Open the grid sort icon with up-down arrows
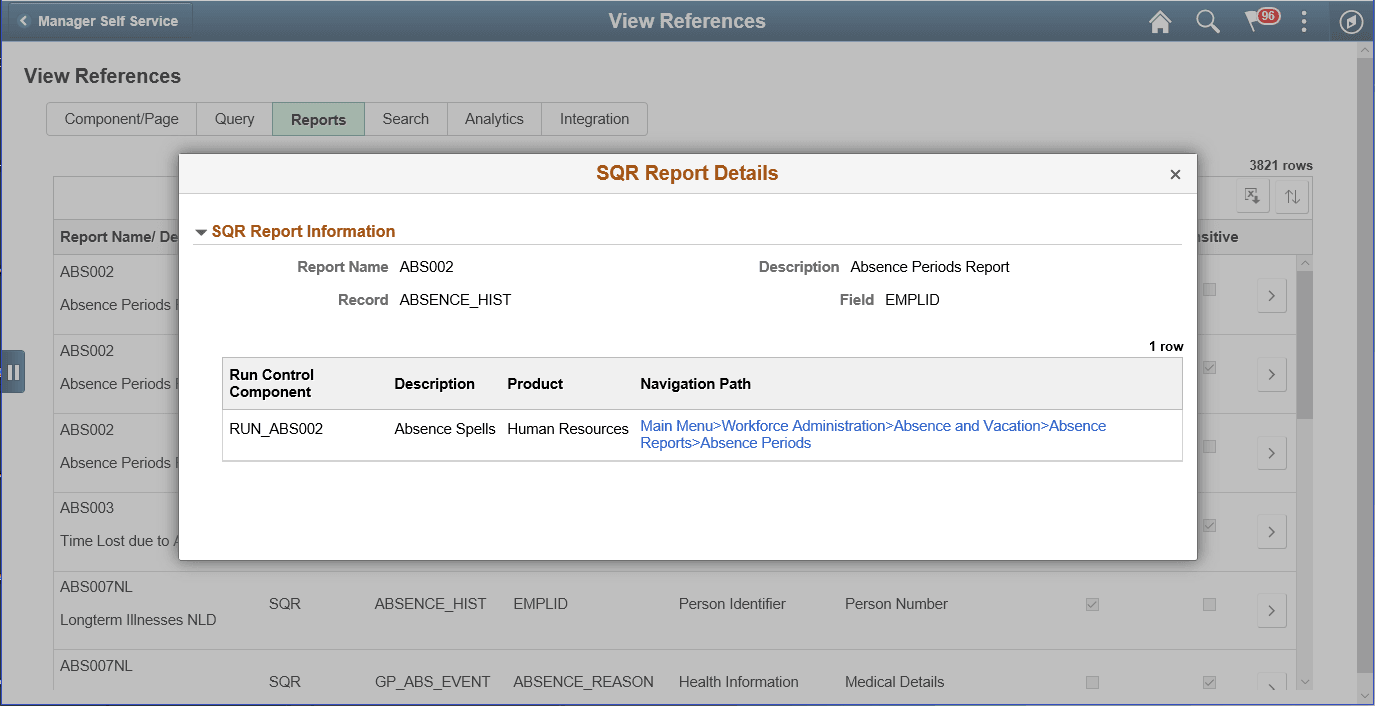This screenshot has width=1375, height=706. pos(1291,196)
